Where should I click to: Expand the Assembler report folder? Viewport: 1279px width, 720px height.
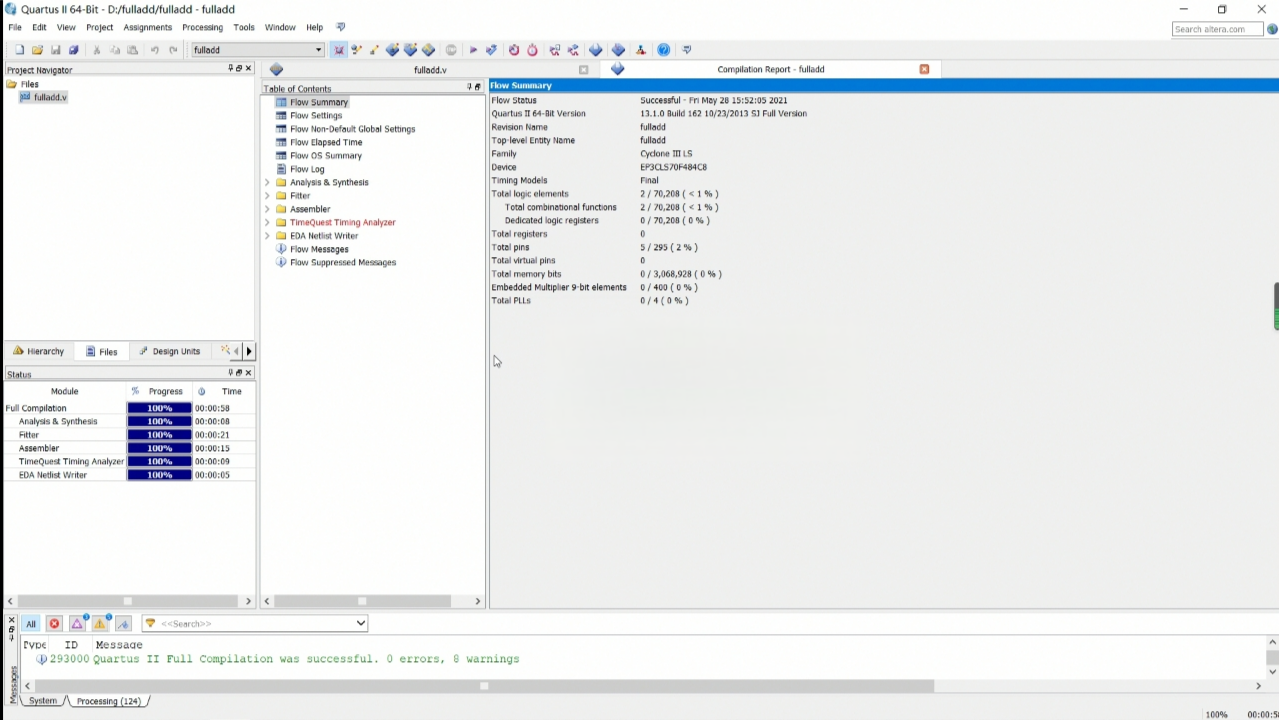267,209
